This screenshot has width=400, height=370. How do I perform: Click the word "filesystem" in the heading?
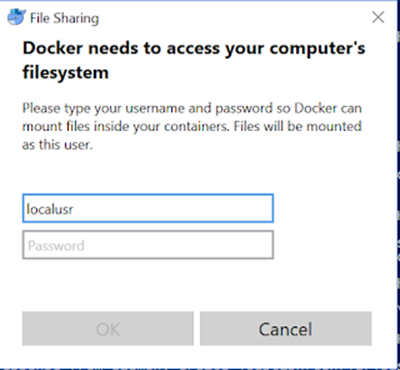[65, 72]
